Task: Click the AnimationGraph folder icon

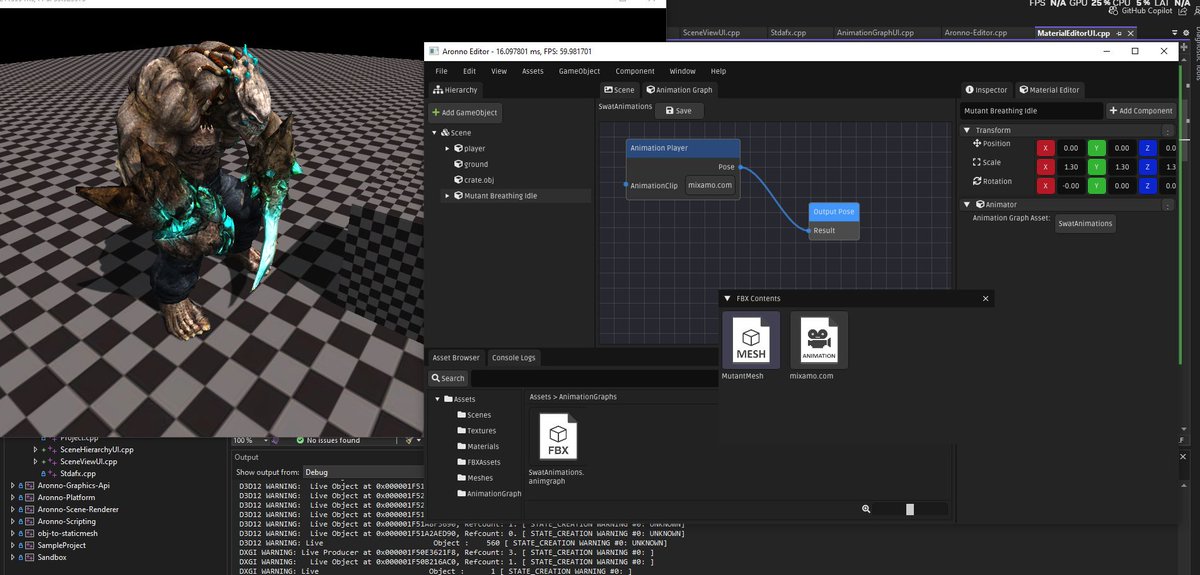Action: coord(461,494)
